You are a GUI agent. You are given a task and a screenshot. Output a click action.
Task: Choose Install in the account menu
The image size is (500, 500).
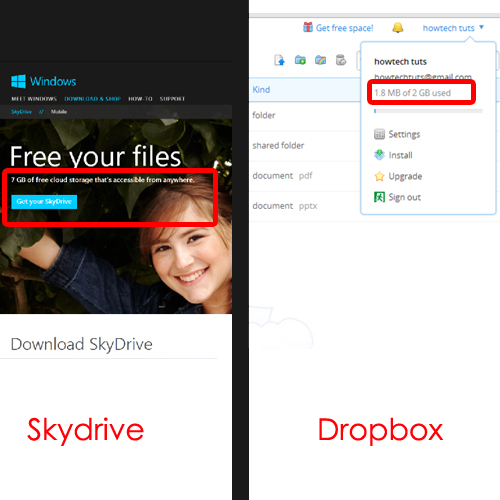400,155
